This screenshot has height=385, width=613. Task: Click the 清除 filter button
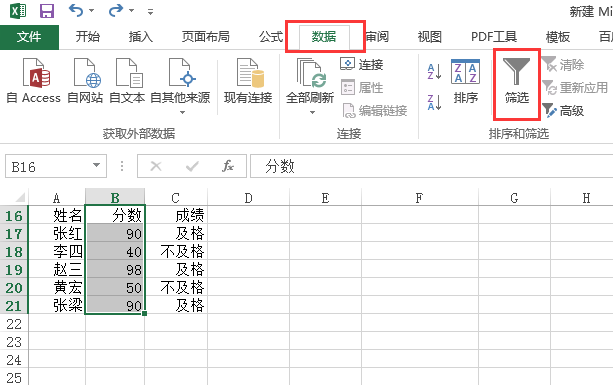tap(563, 64)
